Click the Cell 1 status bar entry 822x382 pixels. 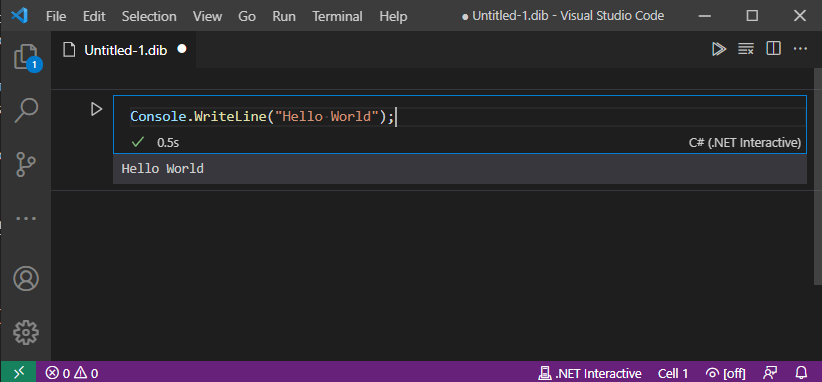coord(673,373)
